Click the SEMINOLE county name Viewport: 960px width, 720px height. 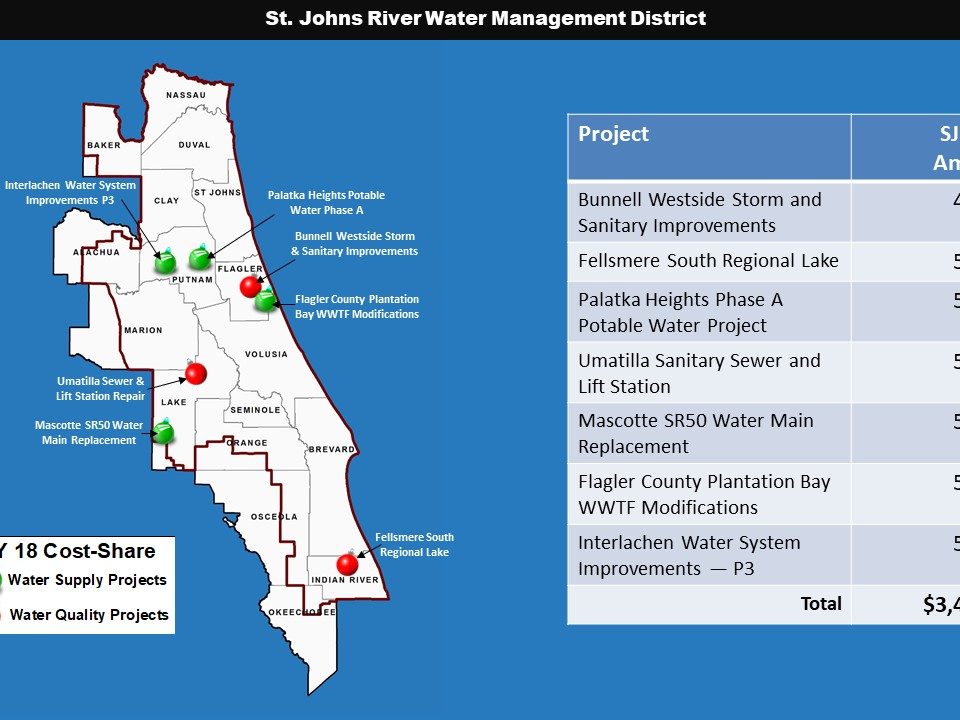[x=255, y=410]
